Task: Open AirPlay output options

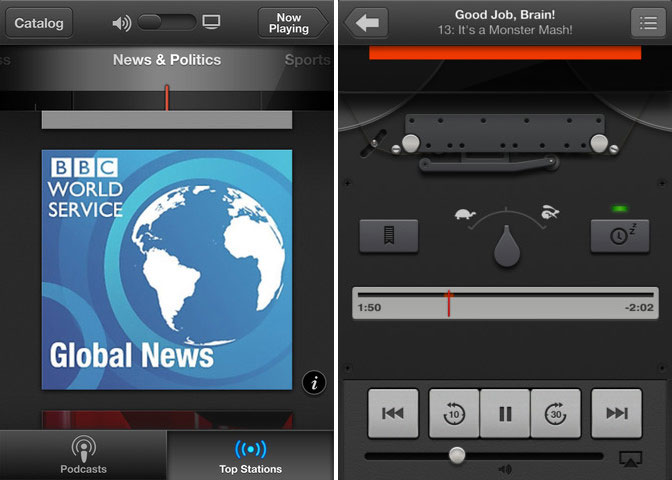Action: (x=630, y=459)
